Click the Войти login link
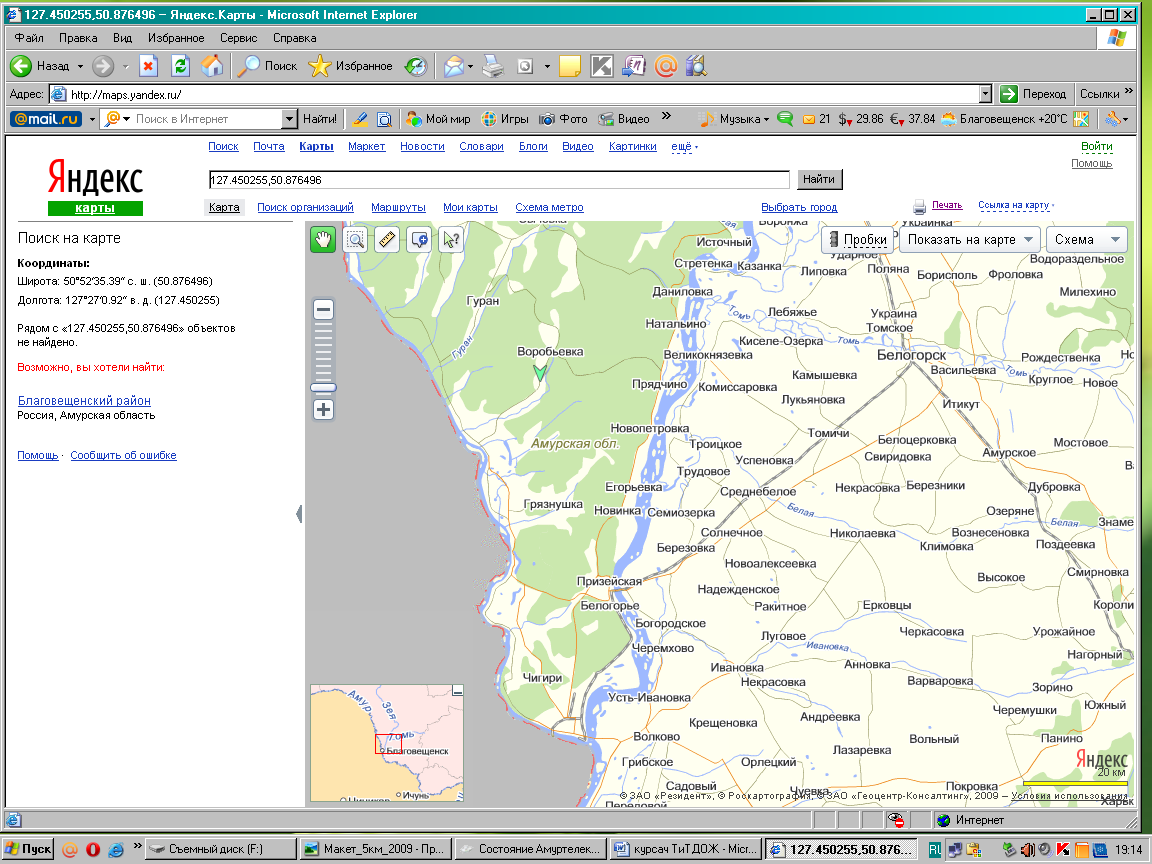 click(1096, 146)
